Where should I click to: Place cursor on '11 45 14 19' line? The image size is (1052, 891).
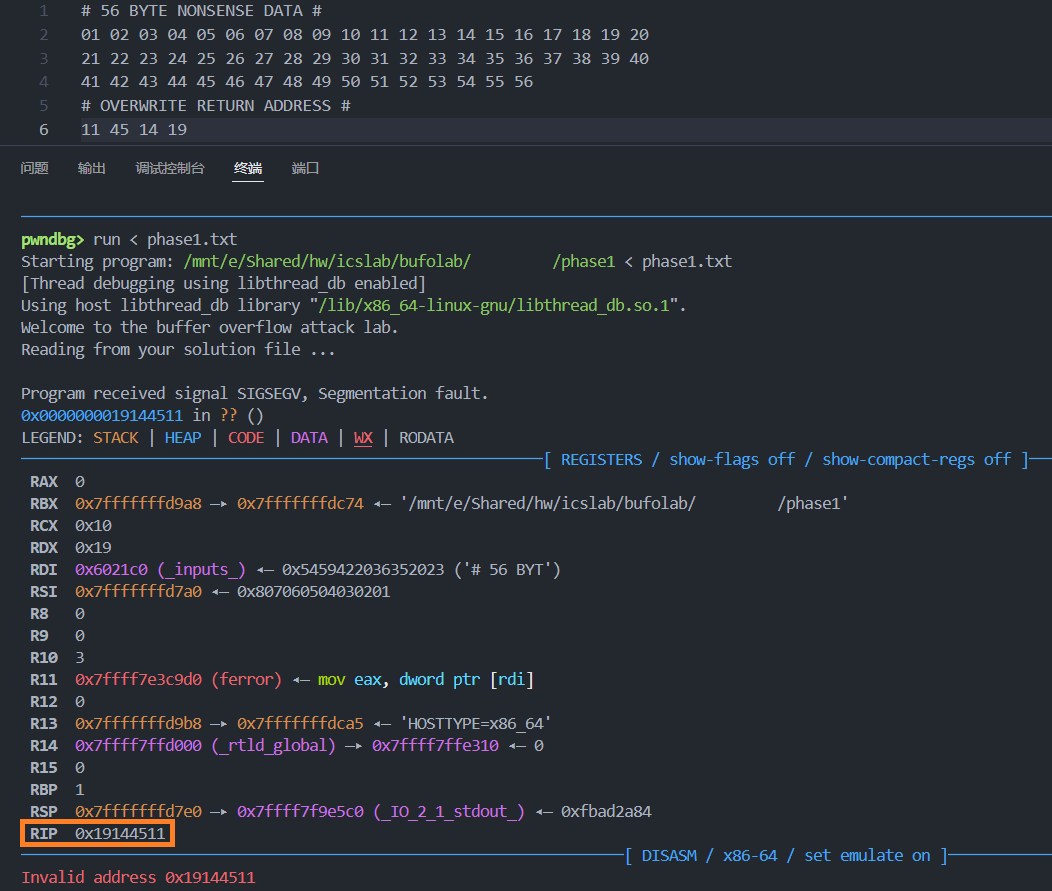click(134, 130)
